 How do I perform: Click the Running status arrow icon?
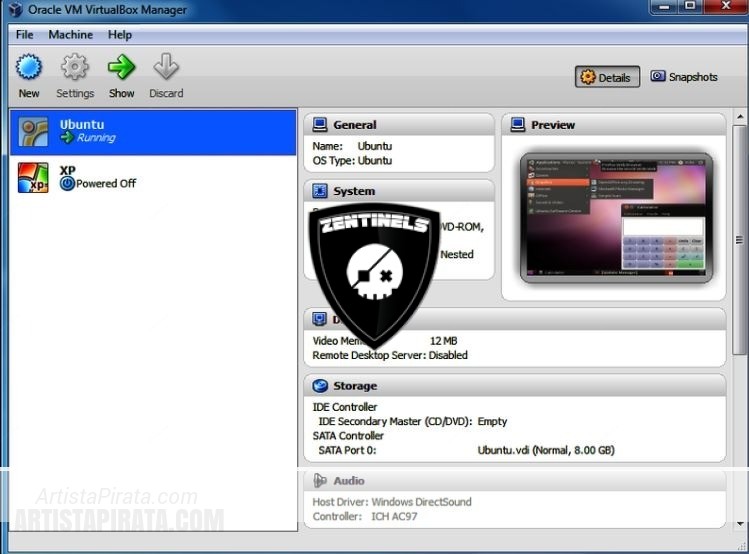click(x=67, y=138)
